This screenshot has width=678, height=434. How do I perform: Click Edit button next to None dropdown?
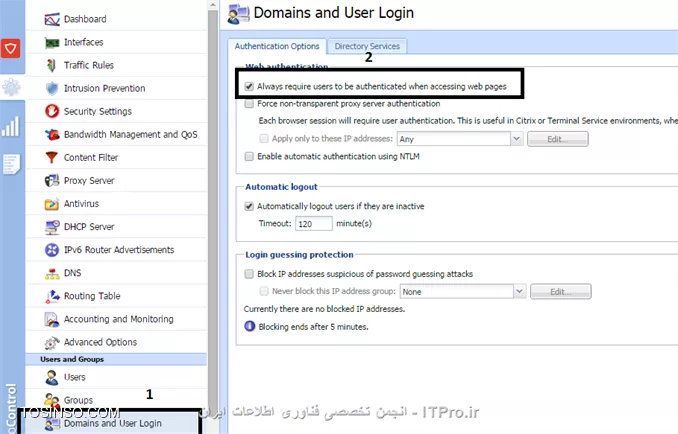tap(561, 291)
